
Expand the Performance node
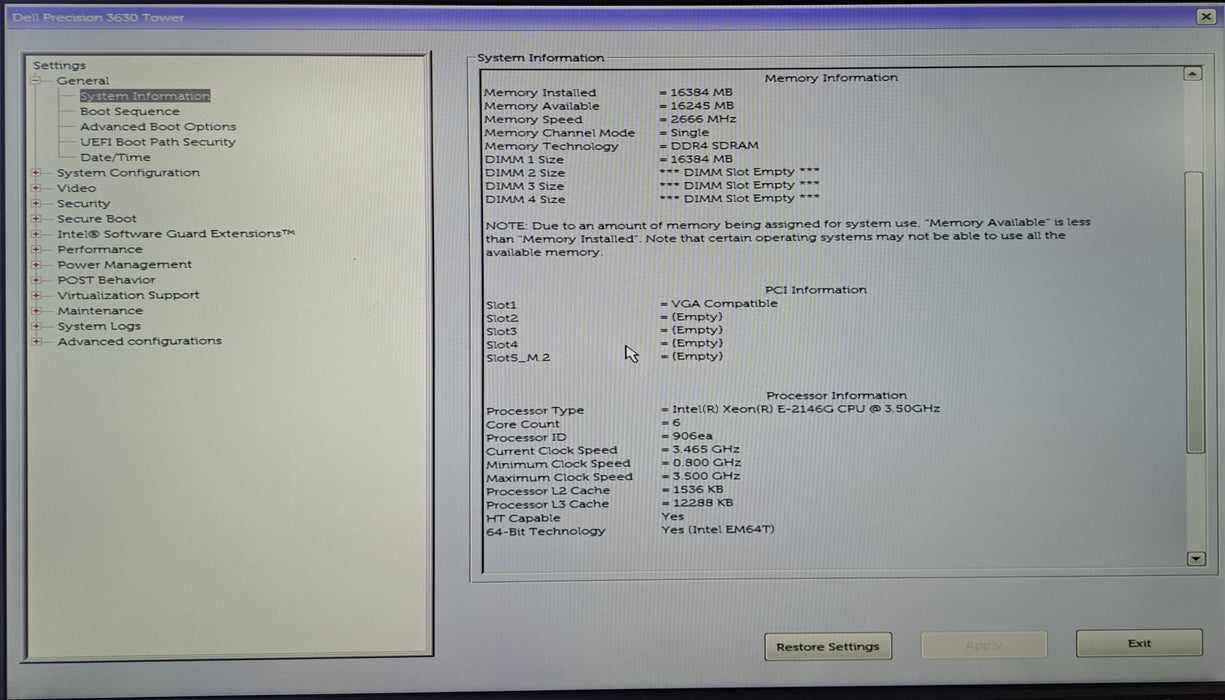coord(36,249)
